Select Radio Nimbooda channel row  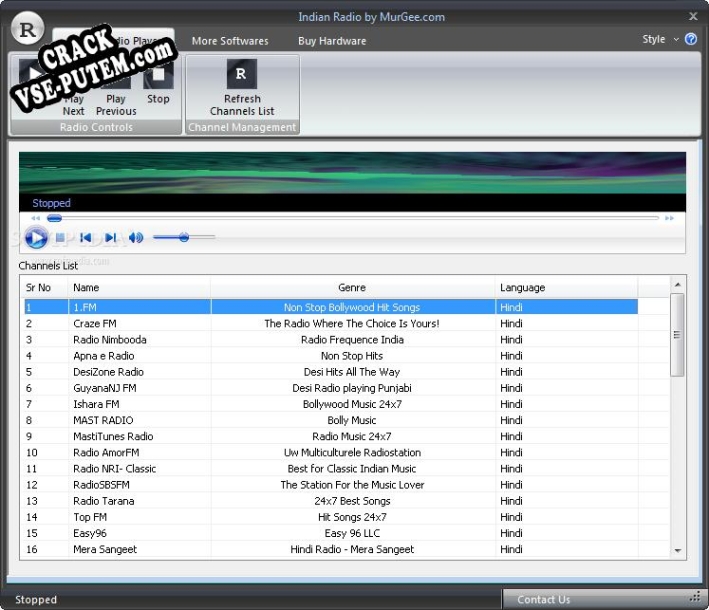coord(110,340)
